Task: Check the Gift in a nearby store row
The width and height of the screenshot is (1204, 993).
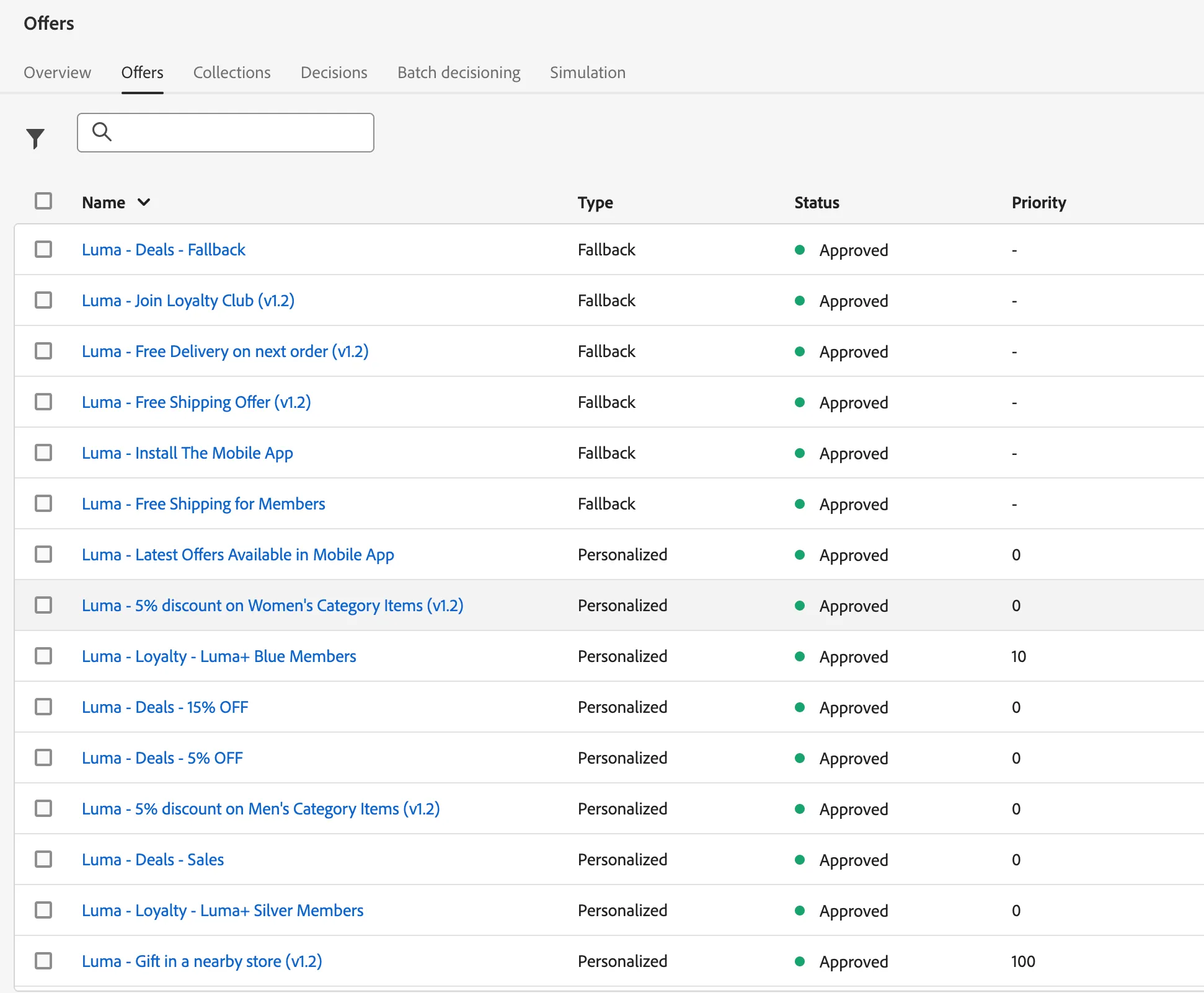Action: 43,961
